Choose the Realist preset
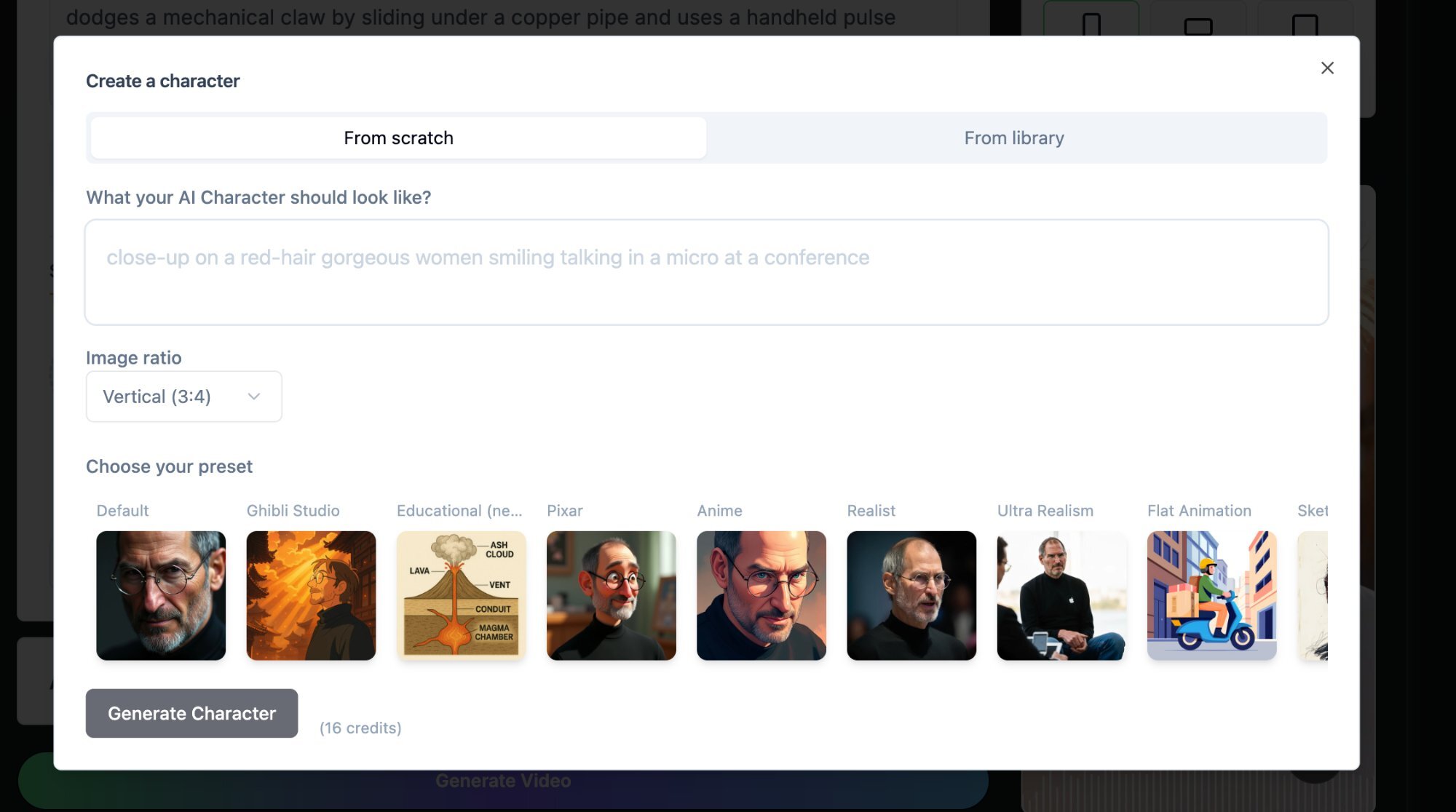The image size is (1456, 812). click(911, 595)
